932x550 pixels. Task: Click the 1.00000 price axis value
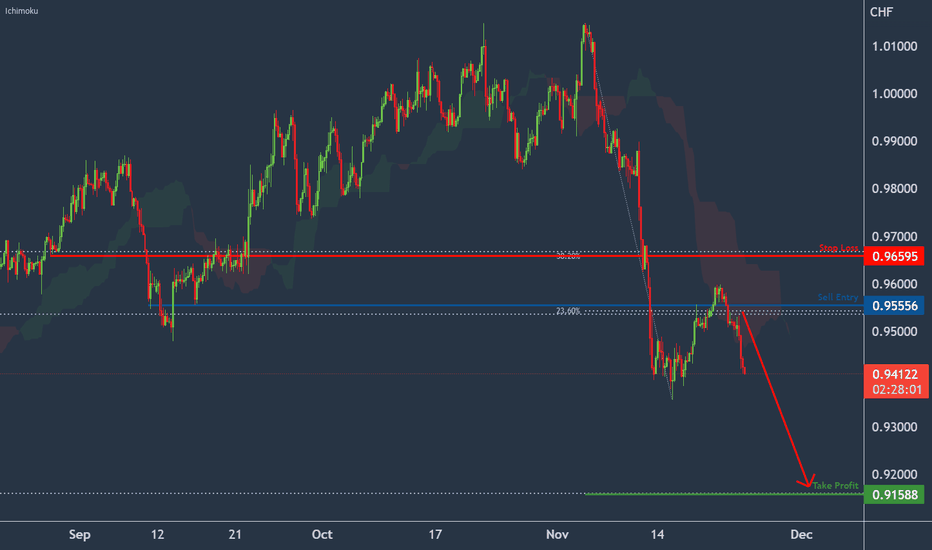tap(895, 94)
